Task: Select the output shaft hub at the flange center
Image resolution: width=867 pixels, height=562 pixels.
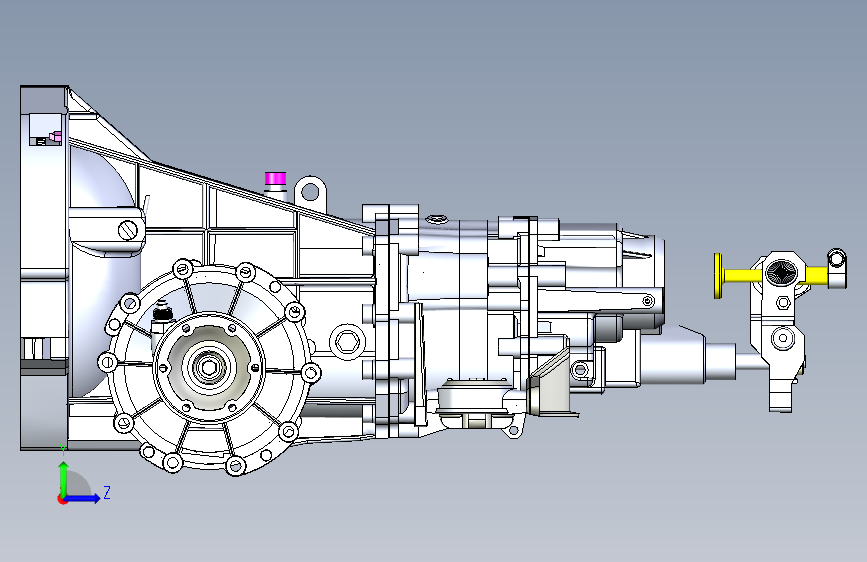Action: [x=209, y=367]
